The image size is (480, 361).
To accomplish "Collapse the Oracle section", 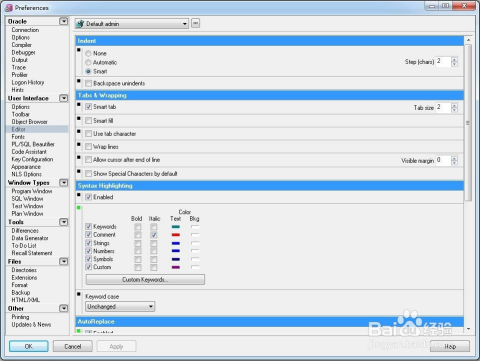I will pyautogui.click(x=63, y=21).
